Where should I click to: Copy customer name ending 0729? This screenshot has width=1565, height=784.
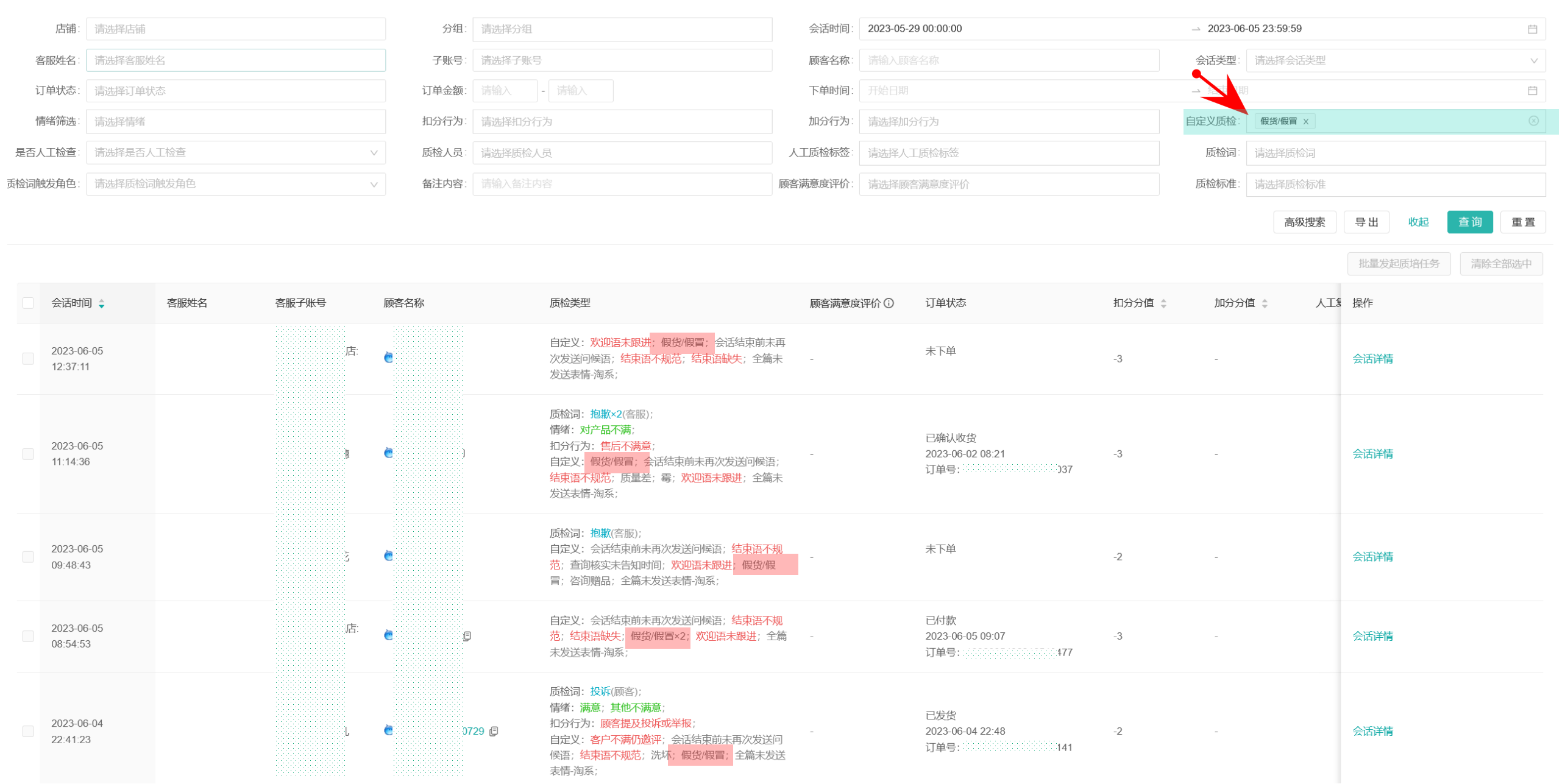click(x=494, y=732)
